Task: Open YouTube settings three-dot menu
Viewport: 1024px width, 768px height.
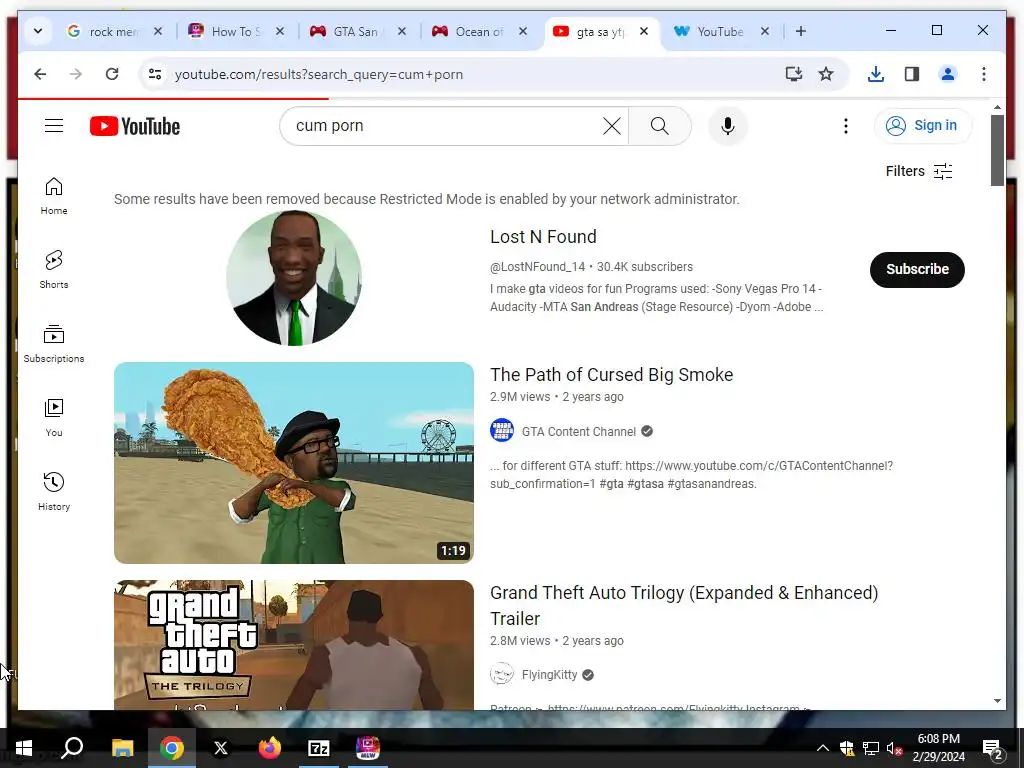Action: 846,125
